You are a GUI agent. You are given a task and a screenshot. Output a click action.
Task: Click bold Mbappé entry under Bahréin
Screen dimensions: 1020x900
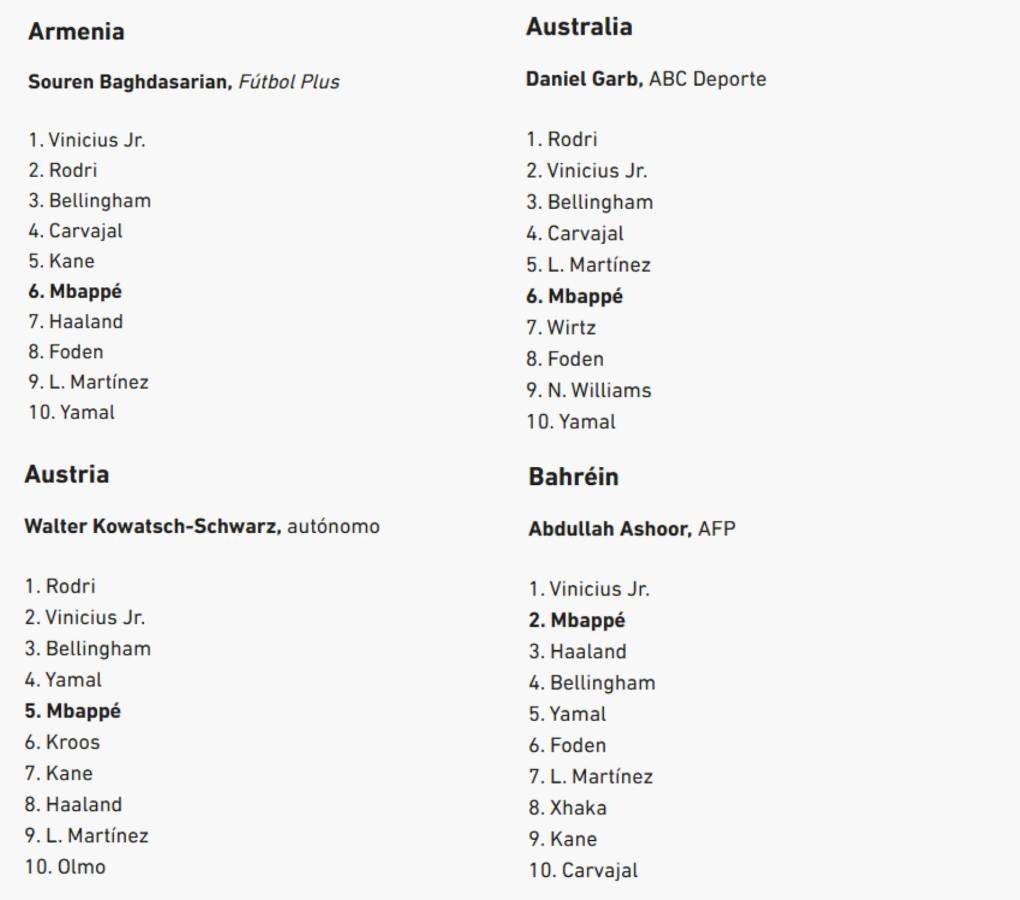(588, 620)
